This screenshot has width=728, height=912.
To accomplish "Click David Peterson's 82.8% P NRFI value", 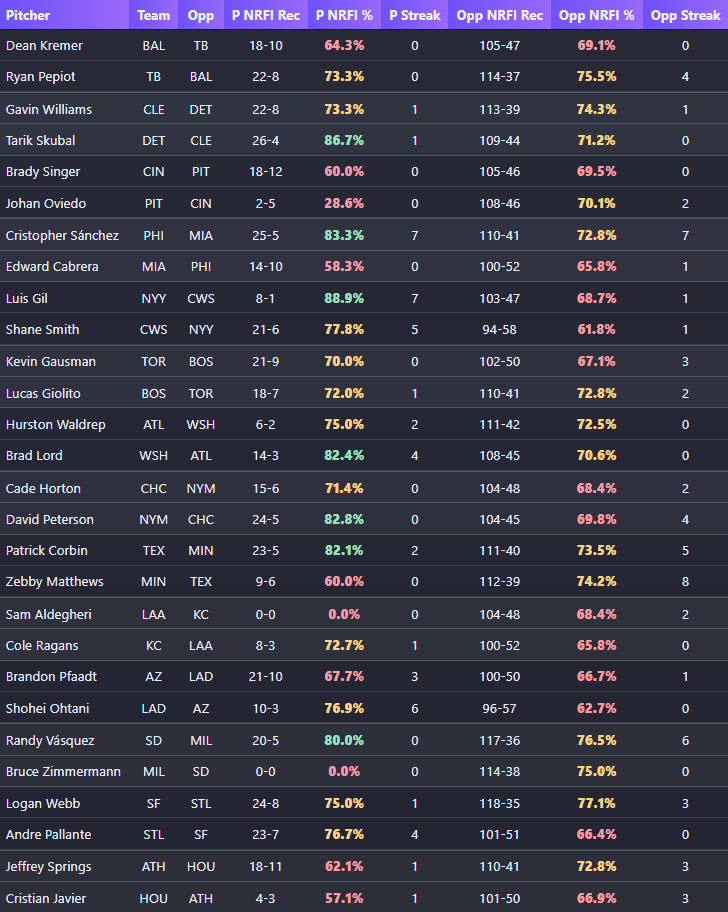I will 344,519.
